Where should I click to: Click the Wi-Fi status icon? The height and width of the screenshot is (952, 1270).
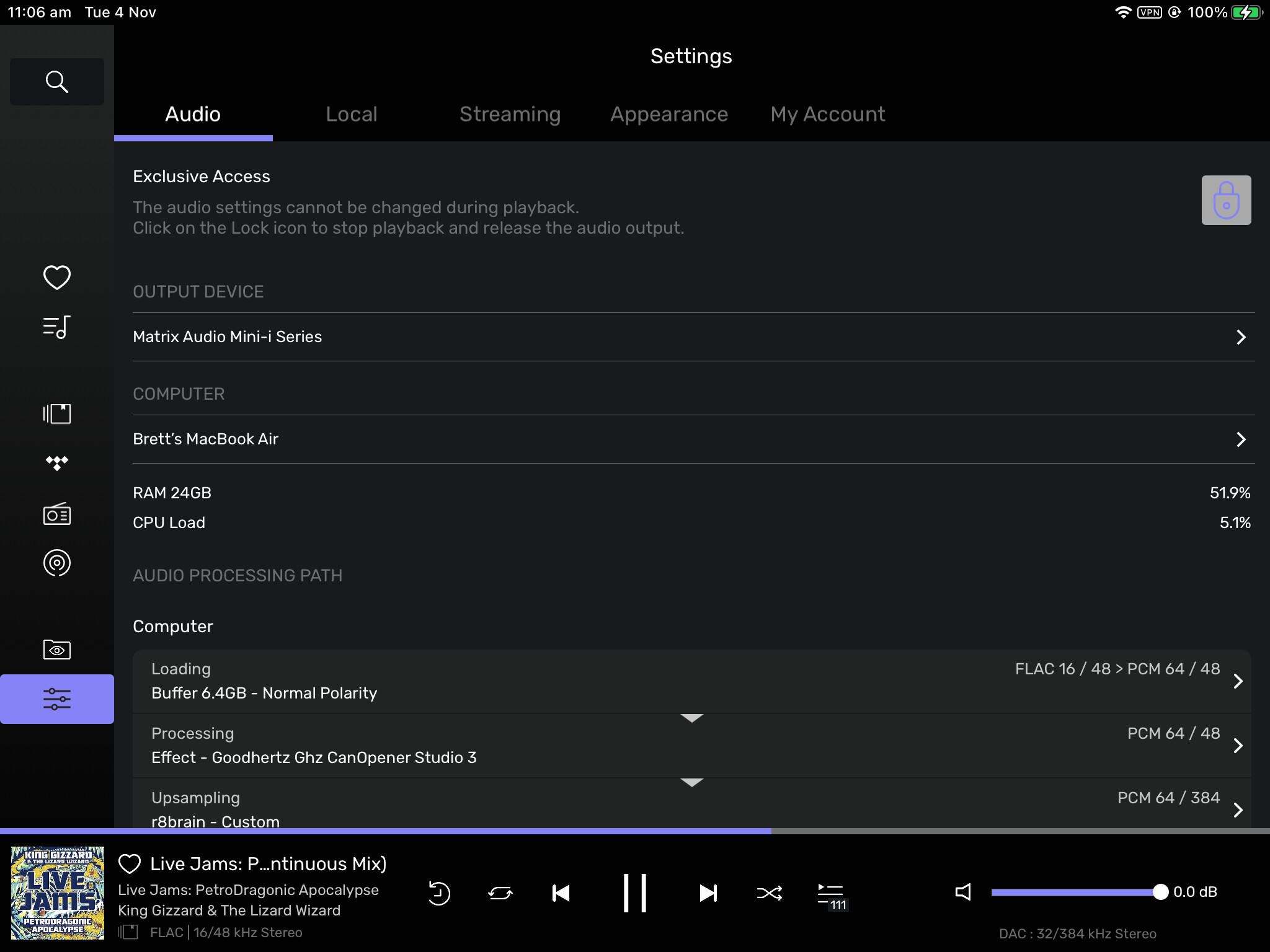pos(1123,12)
